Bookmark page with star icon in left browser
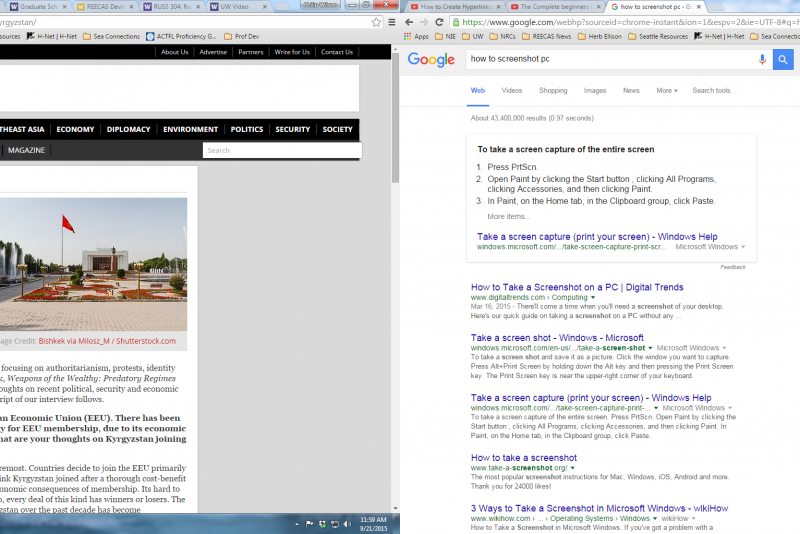The height and width of the screenshot is (534, 800). [376, 22]
